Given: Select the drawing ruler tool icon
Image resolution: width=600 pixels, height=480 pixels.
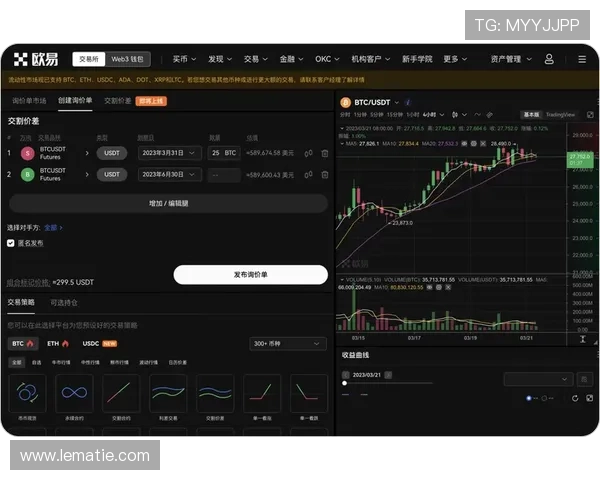Looking at the screenshot, I should point(489,115).
